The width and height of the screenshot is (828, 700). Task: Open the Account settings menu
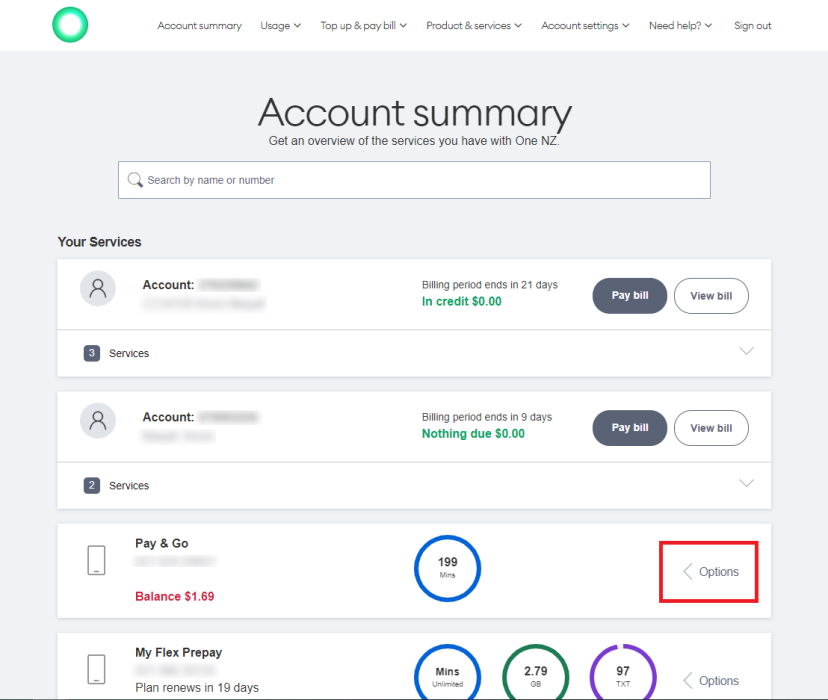point(585,25)
